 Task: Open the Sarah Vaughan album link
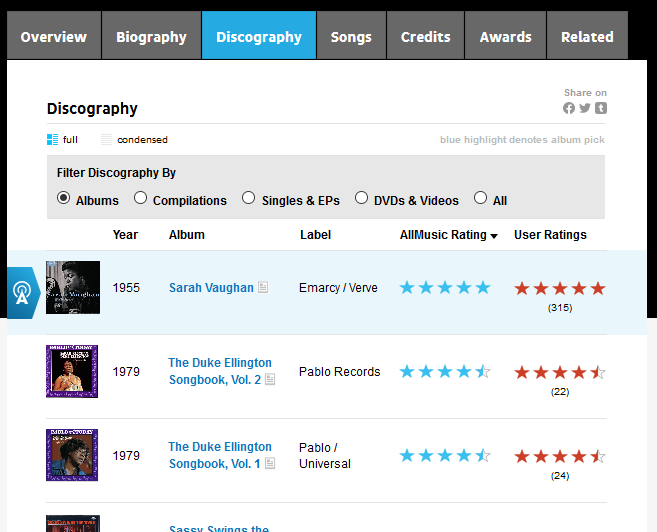211,288
